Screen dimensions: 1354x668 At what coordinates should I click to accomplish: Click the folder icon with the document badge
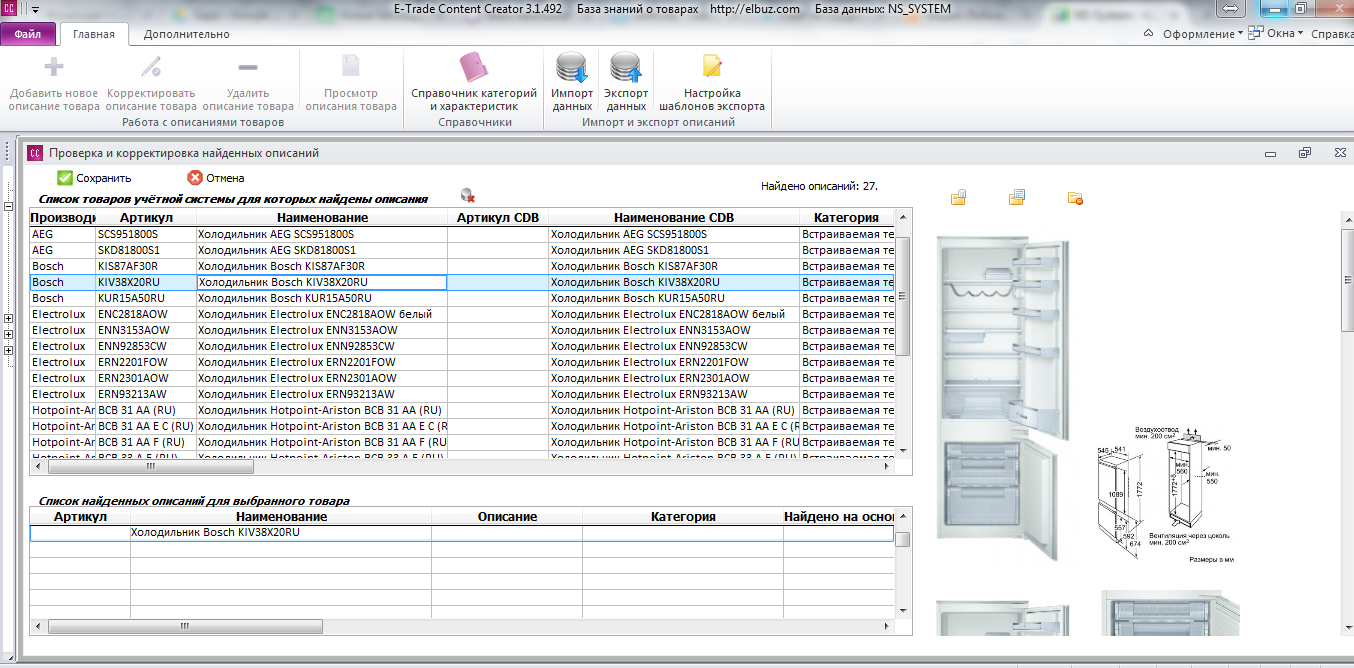click(1017, 197)
